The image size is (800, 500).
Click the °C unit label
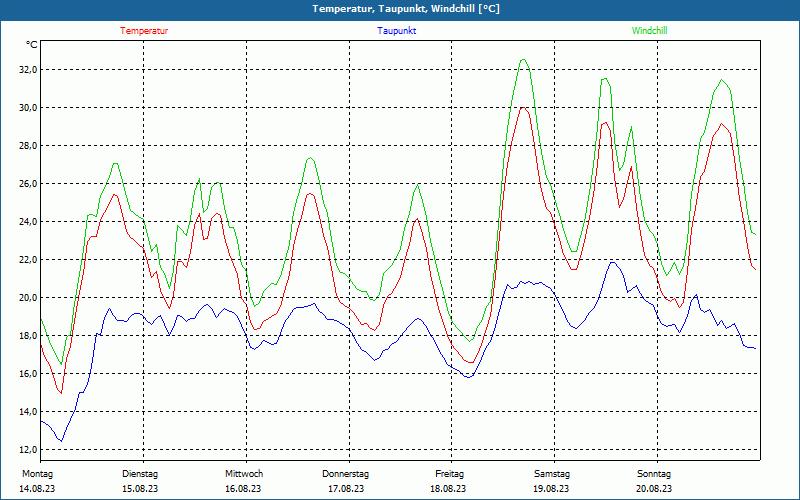click(32, 45)
